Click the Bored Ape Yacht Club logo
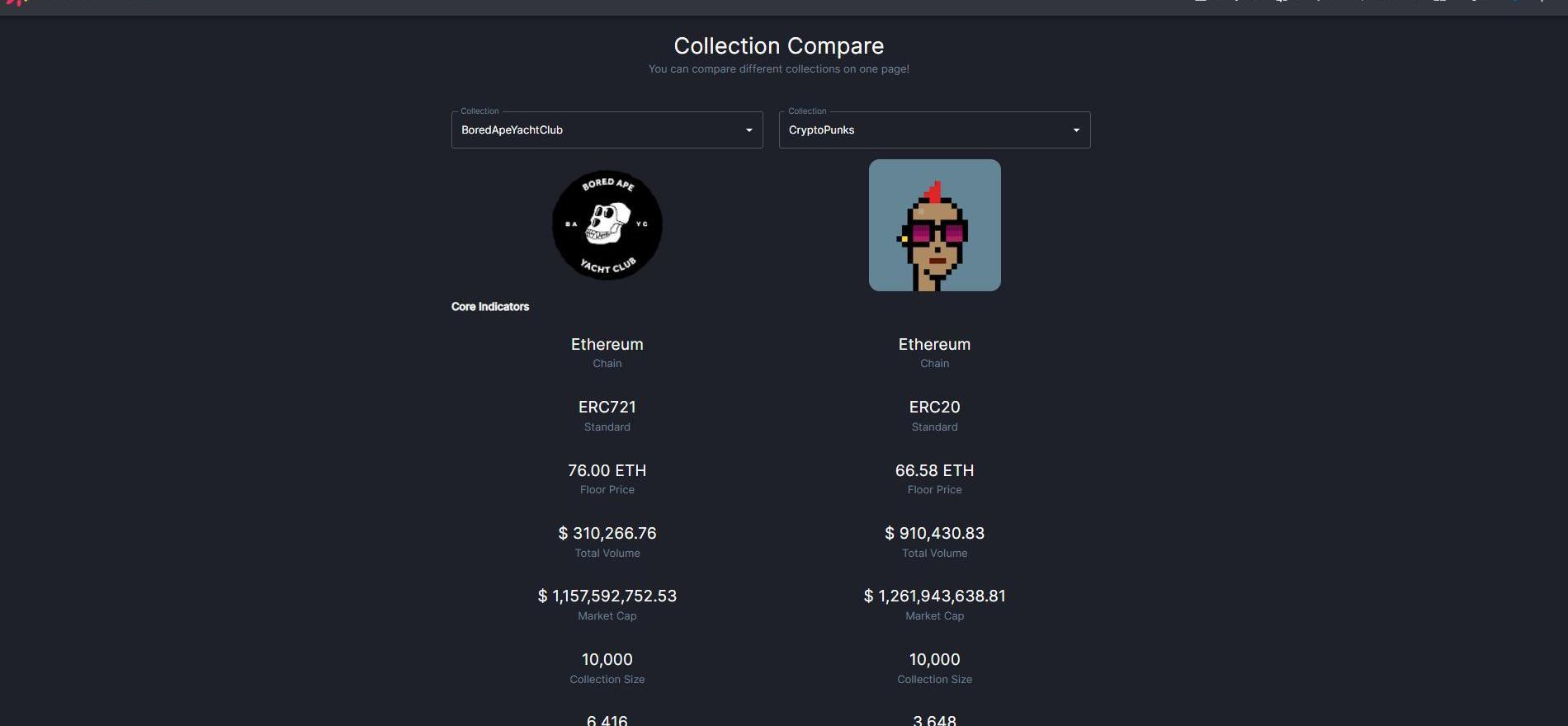 (x=607, y=224)
